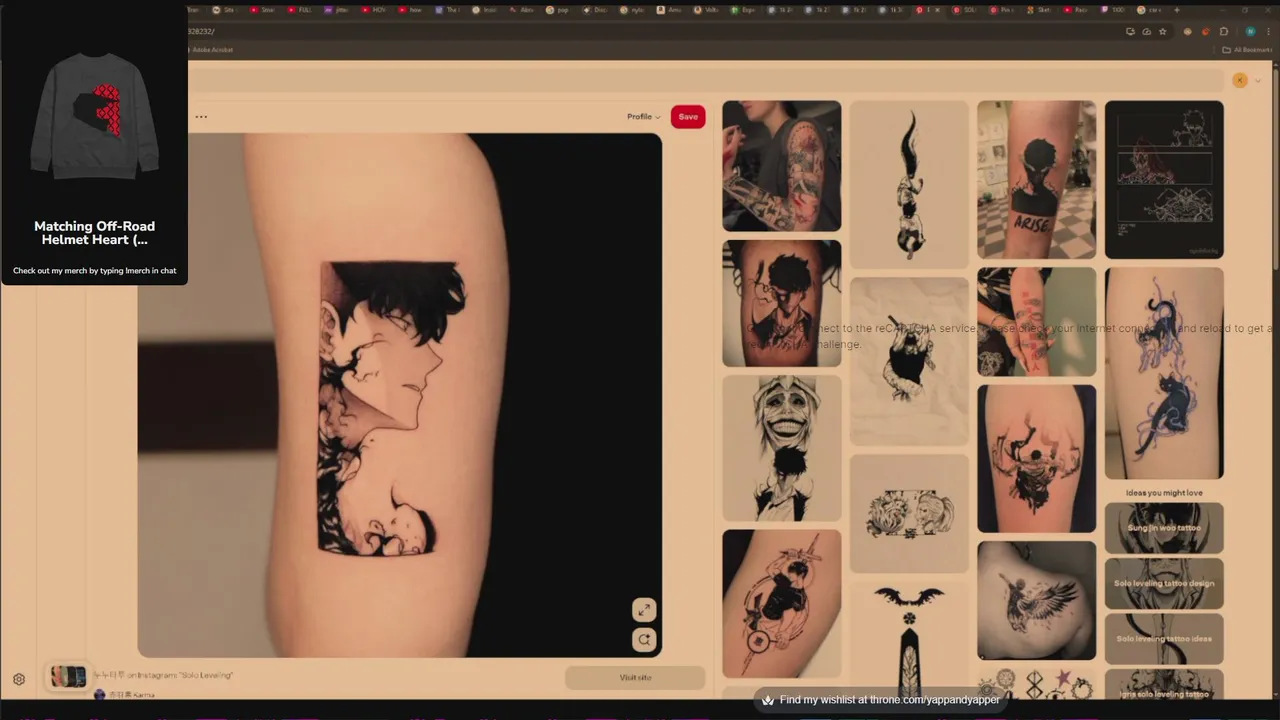1280x720 pixels.
Task: Select the Igris solo leveling tattoo idea
Action: 1164,685
